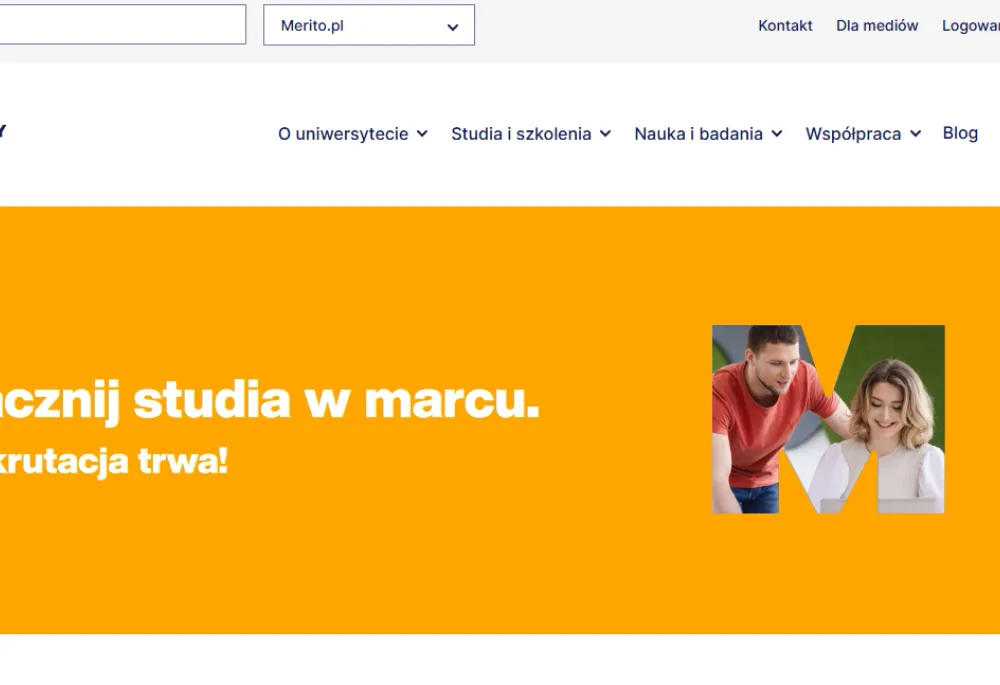Open the Kontakt page
Viewport: 1000px width, 685px height.
[x=785, y=25]
